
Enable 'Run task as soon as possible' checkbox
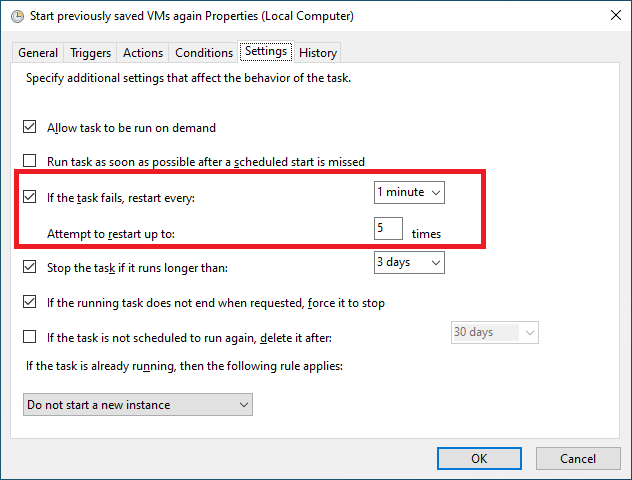click(29, 160)
